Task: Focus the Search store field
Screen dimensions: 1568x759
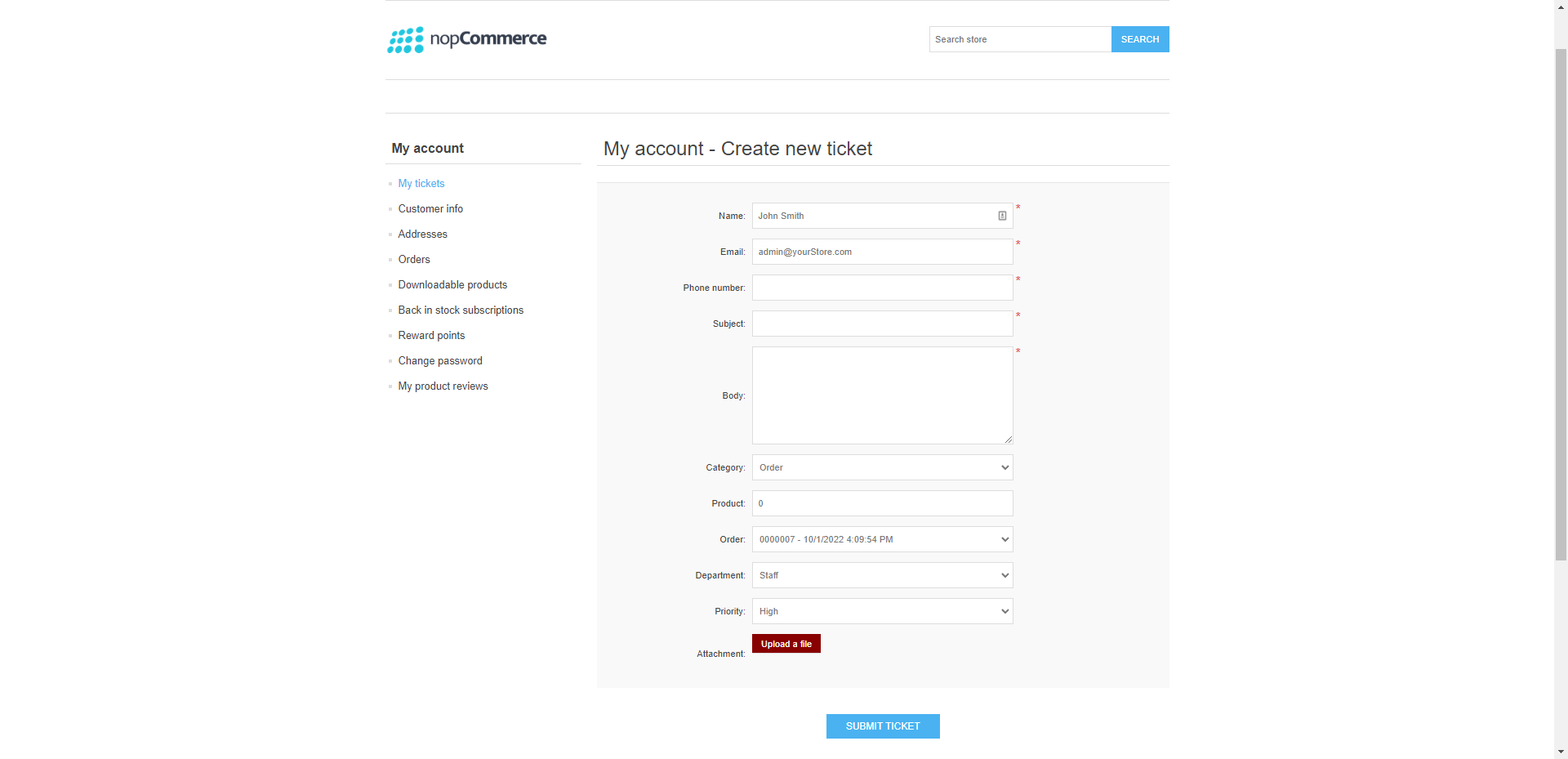Action: 1019,39
